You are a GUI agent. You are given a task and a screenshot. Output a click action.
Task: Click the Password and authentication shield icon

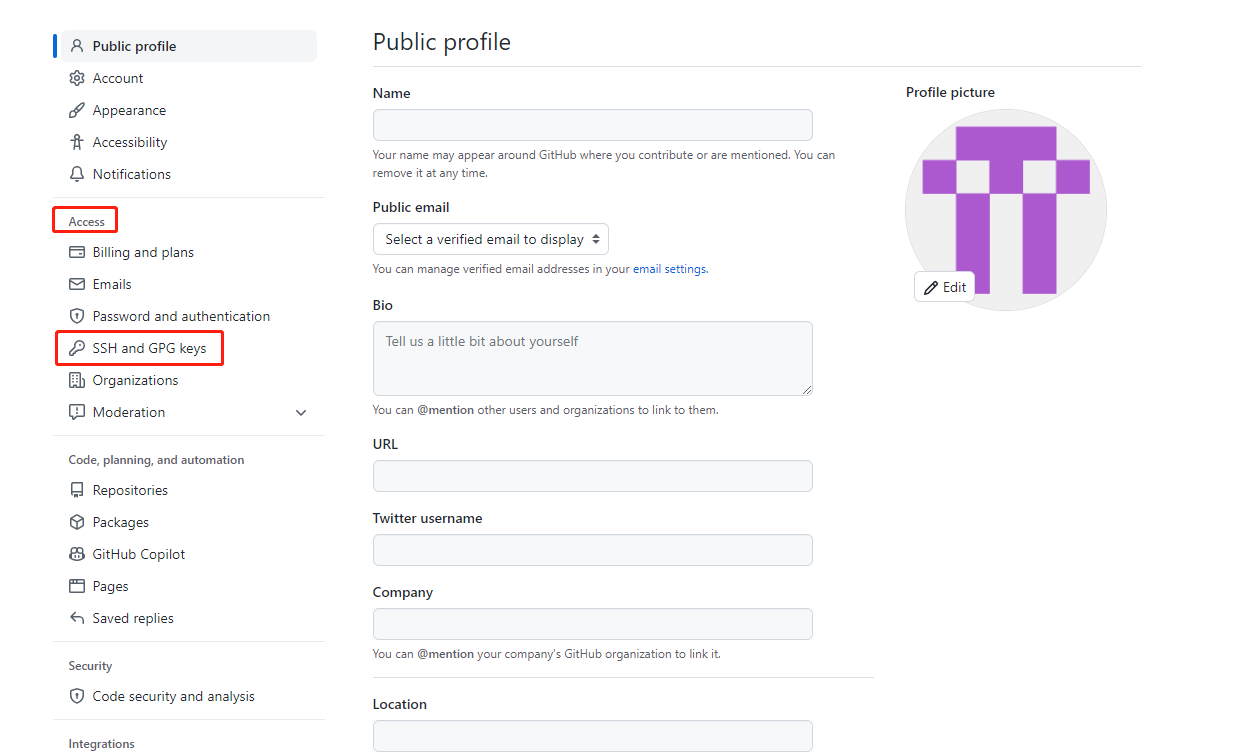pos(77,316)
